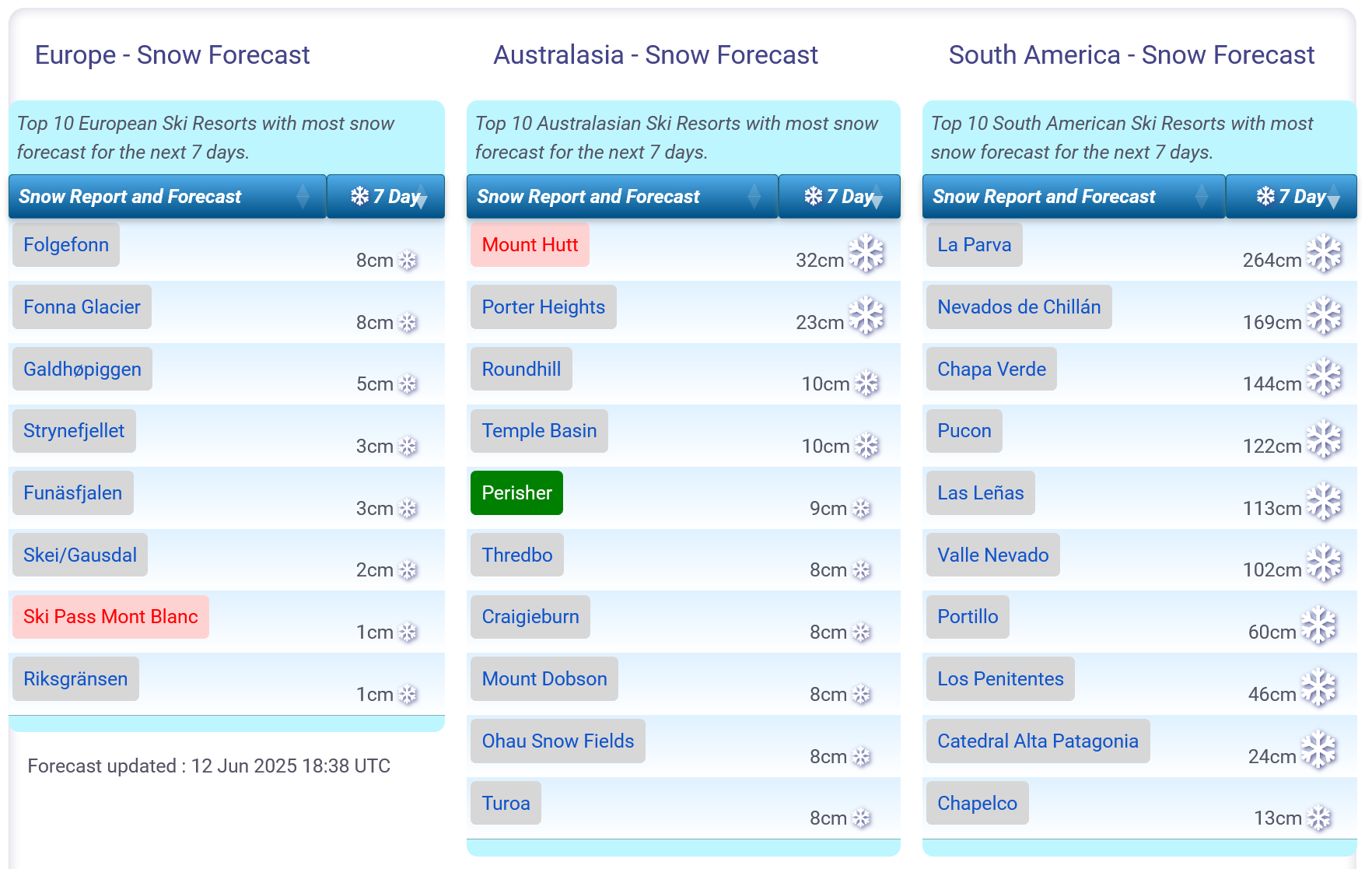This screenshot has width=1372, height=869.
Task: Click the snowflake icon beside Porter Heights 23cm
Action: 866,316
